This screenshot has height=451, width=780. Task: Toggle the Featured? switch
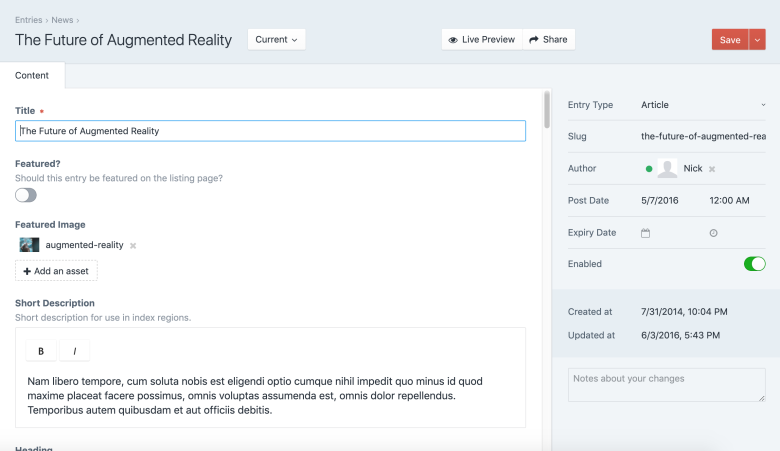click(x=26, y=195)
